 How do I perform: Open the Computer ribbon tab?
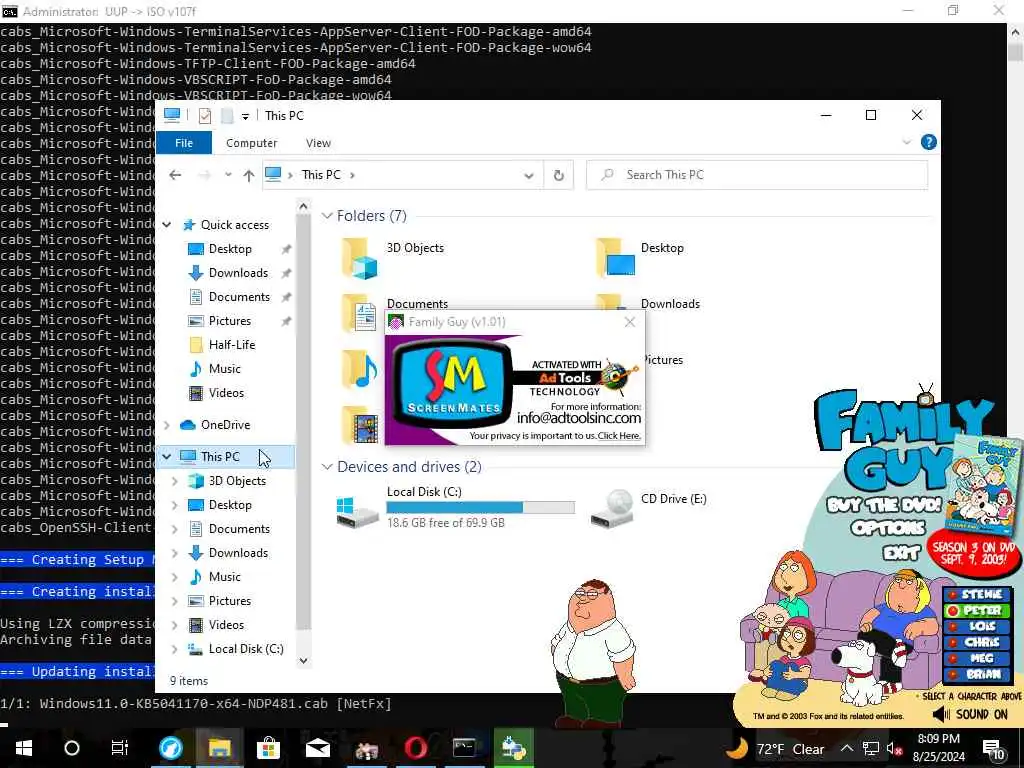251,143
